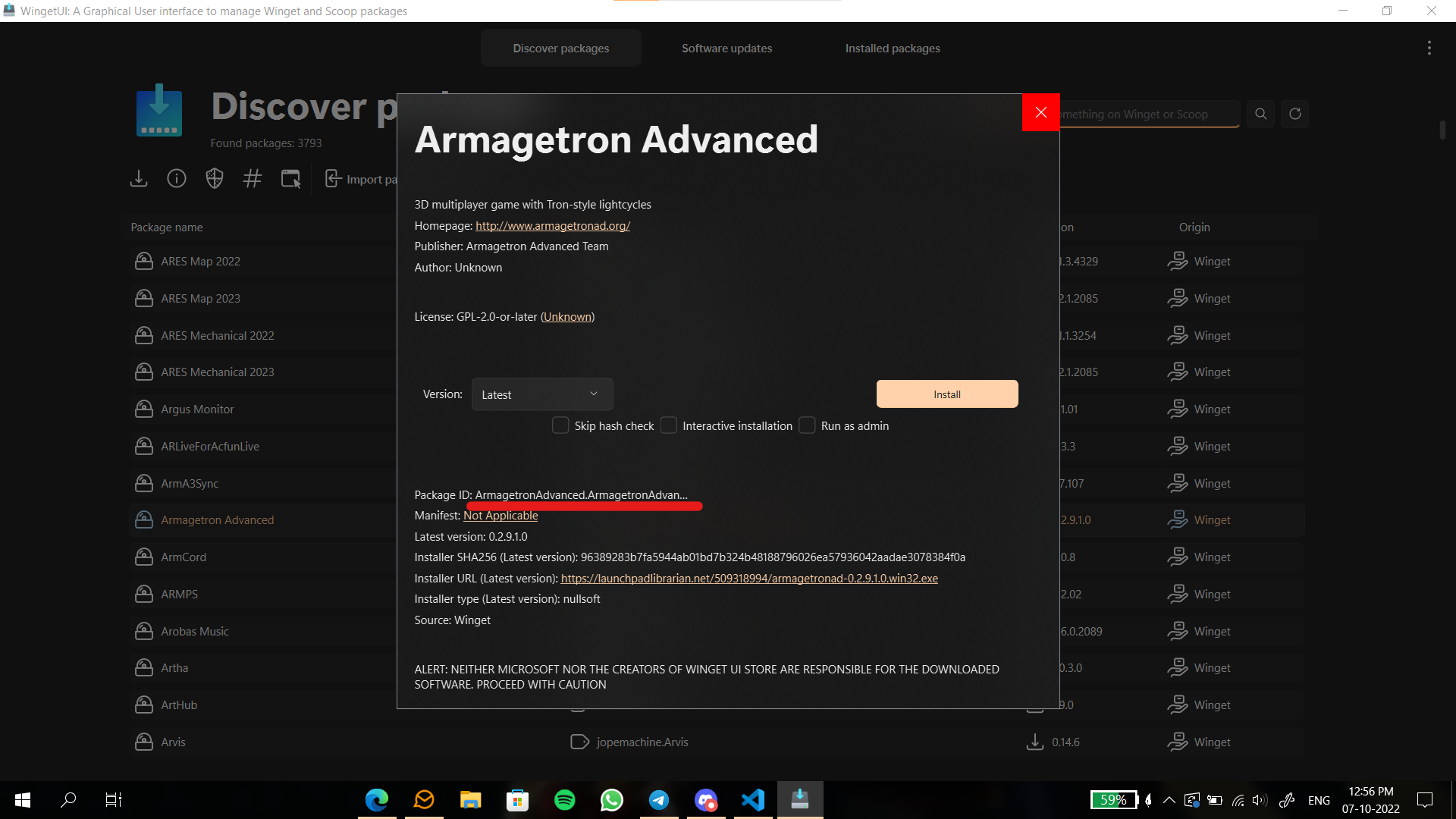This screenshot has height=819, width=1456.
Task: Click the hash symbol toolbar icon
Action: [253, 179]
